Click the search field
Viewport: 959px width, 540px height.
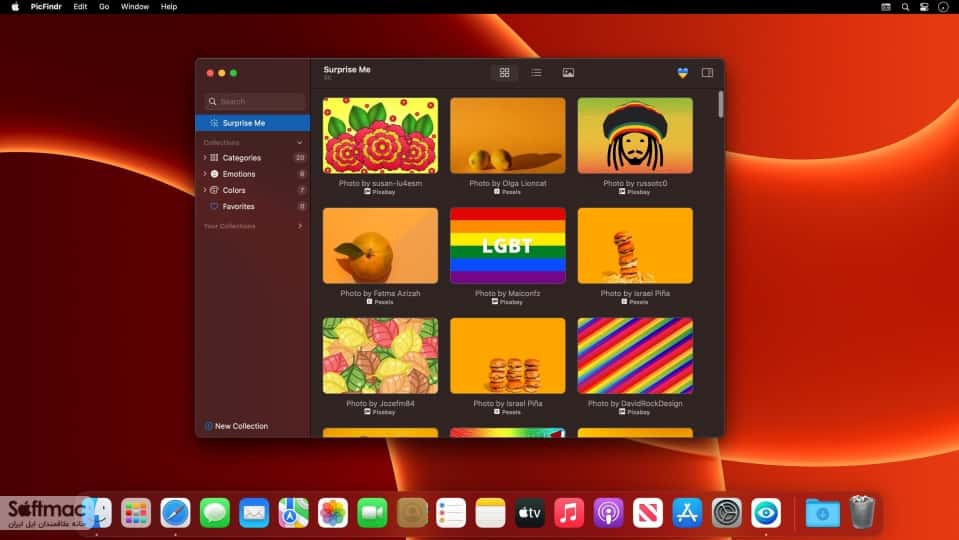(x=254, y=102)
